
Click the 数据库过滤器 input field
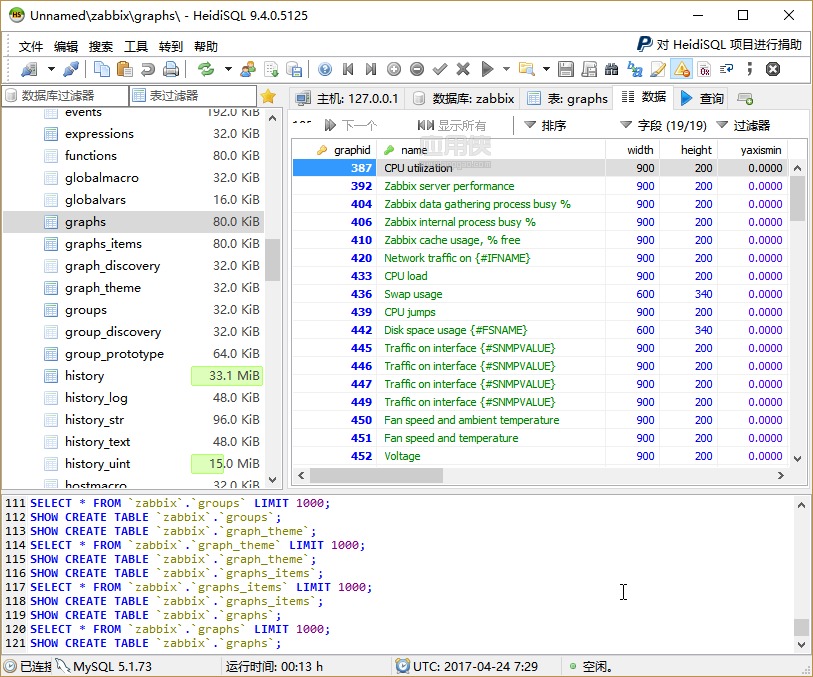point(65,96)
